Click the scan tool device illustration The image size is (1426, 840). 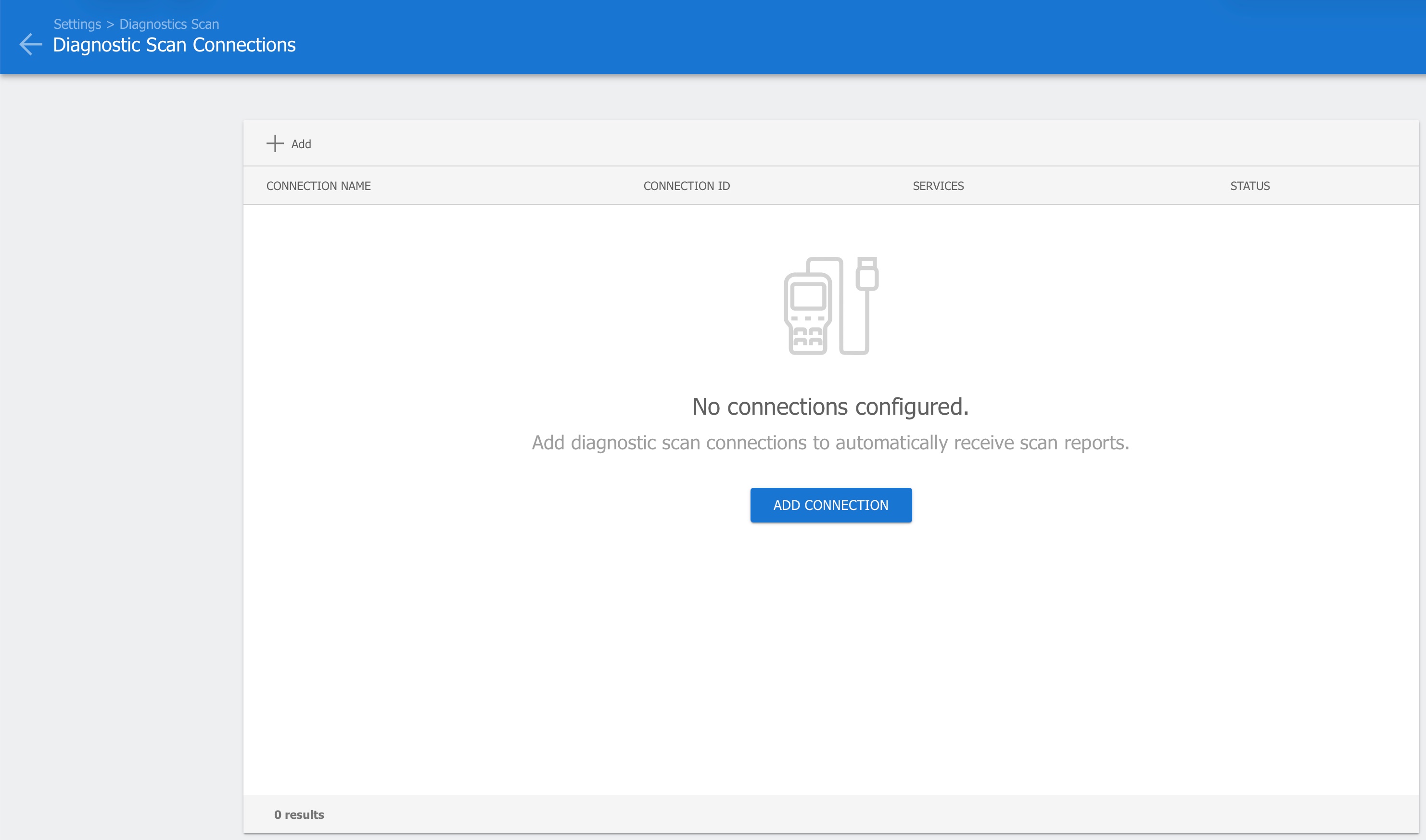click(x=831, y=305)
